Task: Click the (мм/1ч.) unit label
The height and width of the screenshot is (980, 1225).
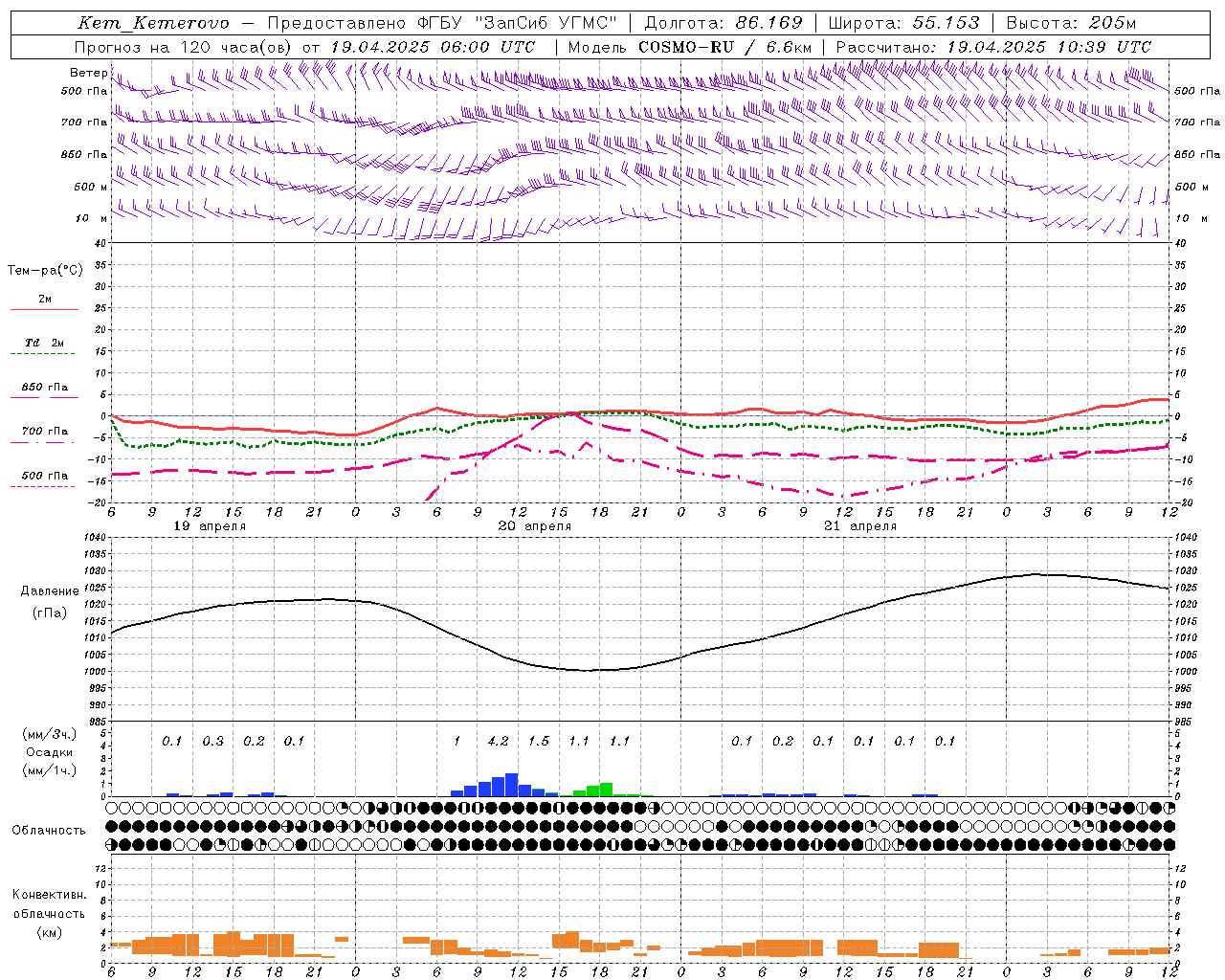Action: pos(50,770)
